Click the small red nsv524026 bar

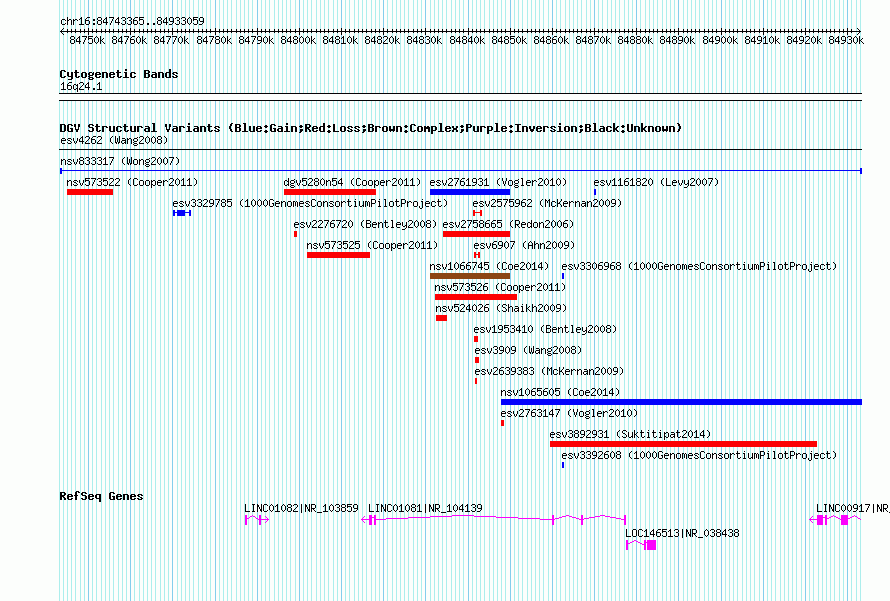coord(442,318)
